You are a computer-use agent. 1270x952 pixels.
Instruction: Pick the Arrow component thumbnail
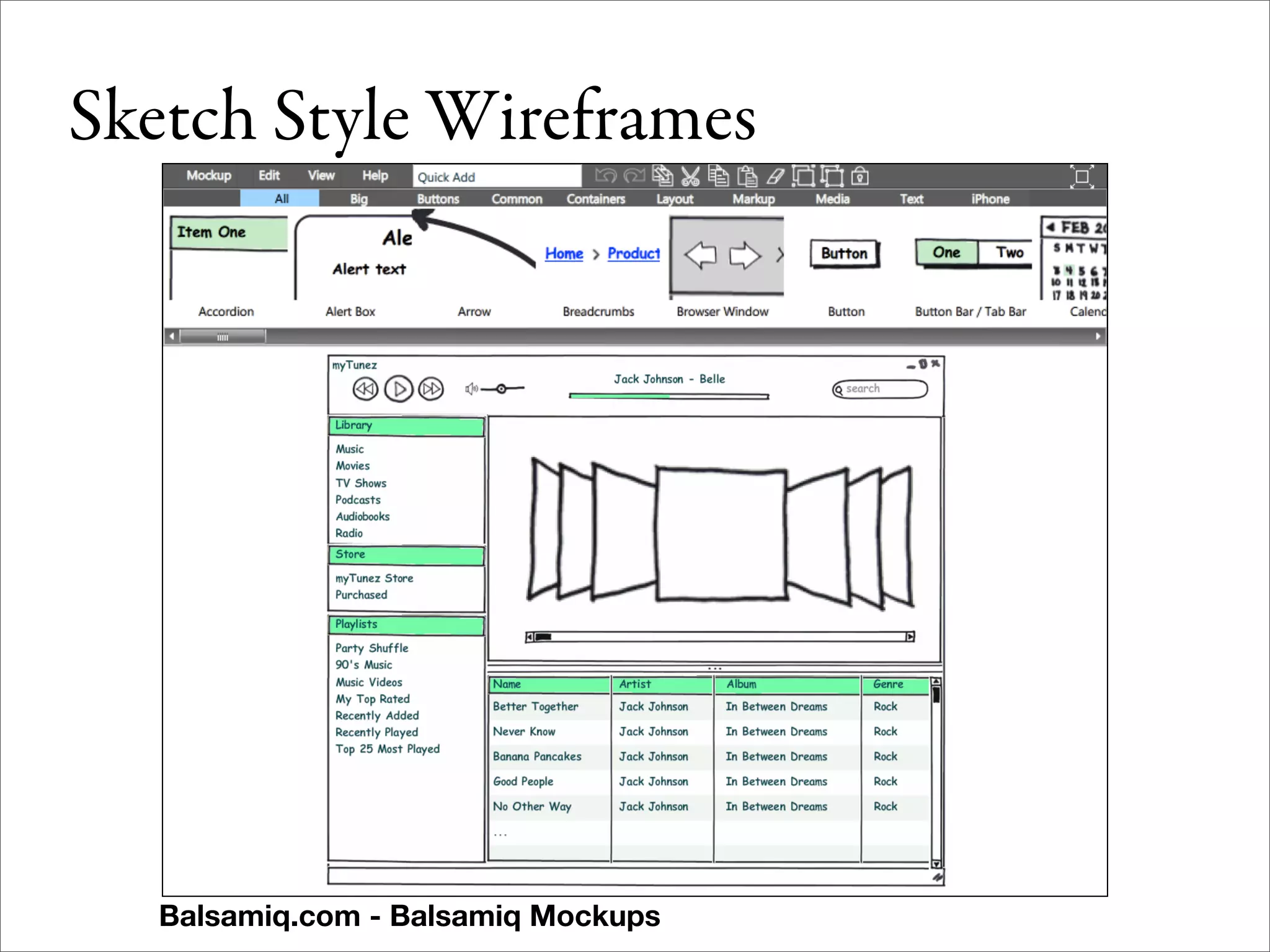click(x=474, y=239)
